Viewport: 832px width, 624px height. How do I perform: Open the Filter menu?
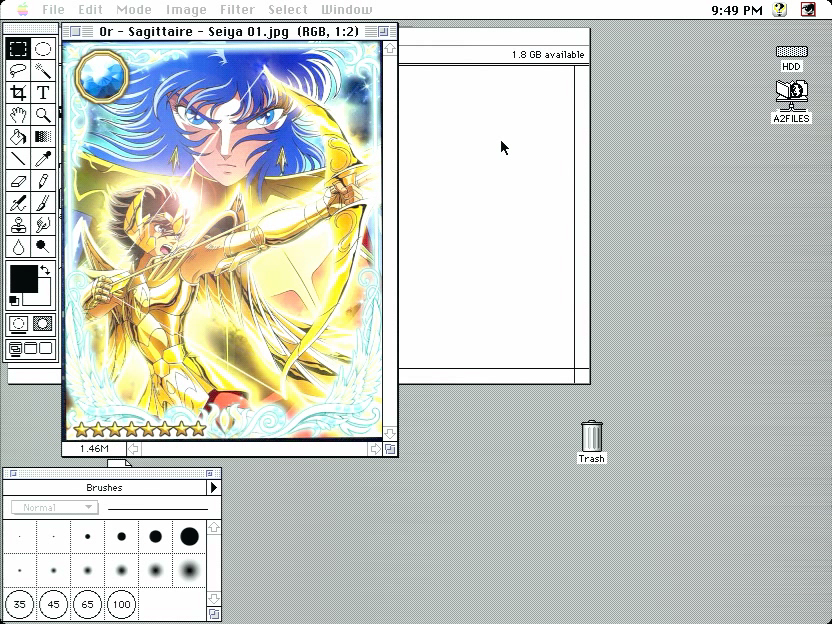[237, 10]
